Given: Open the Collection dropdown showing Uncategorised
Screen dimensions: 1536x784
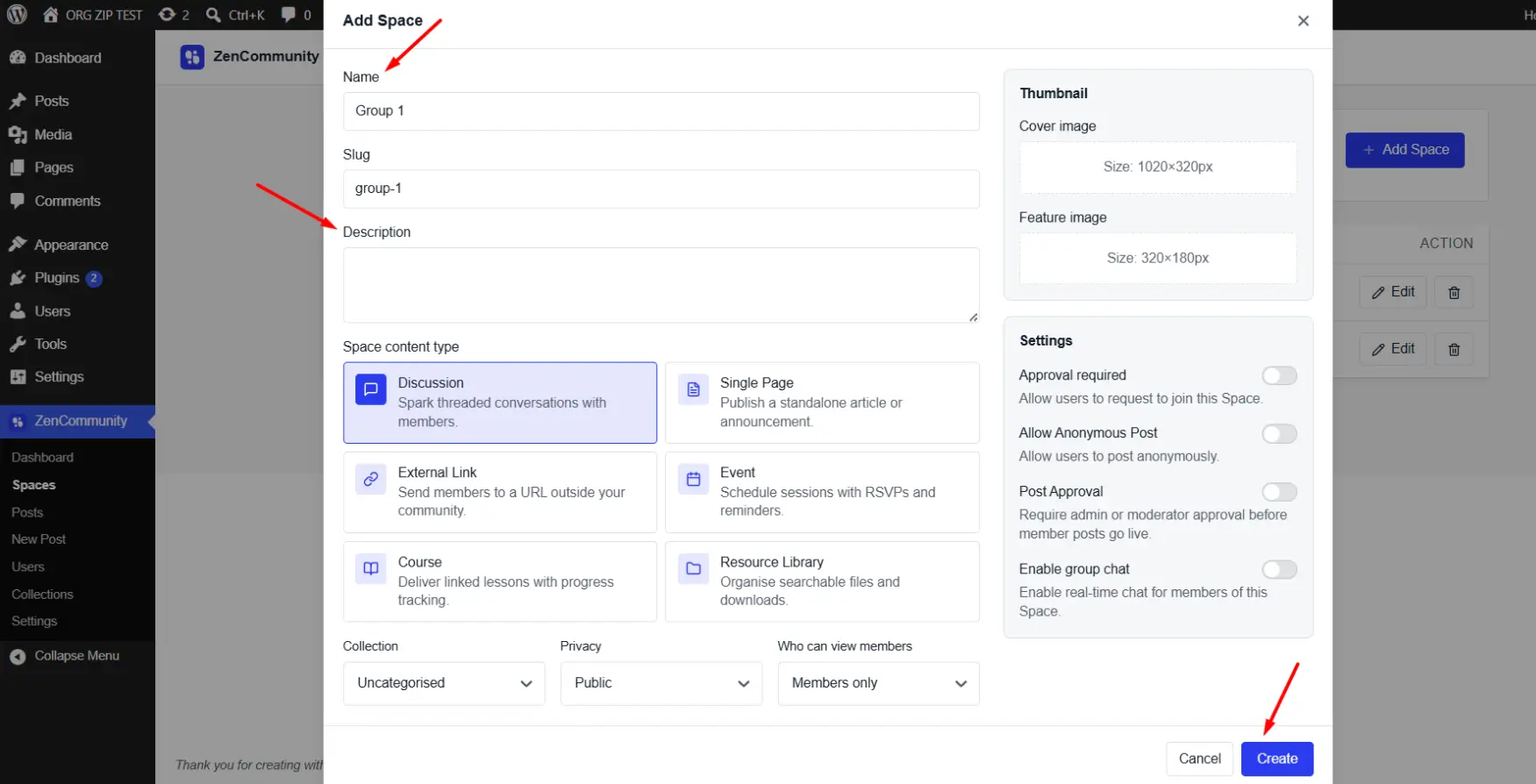Looking at the screenshot, I should tap(444, 683).
